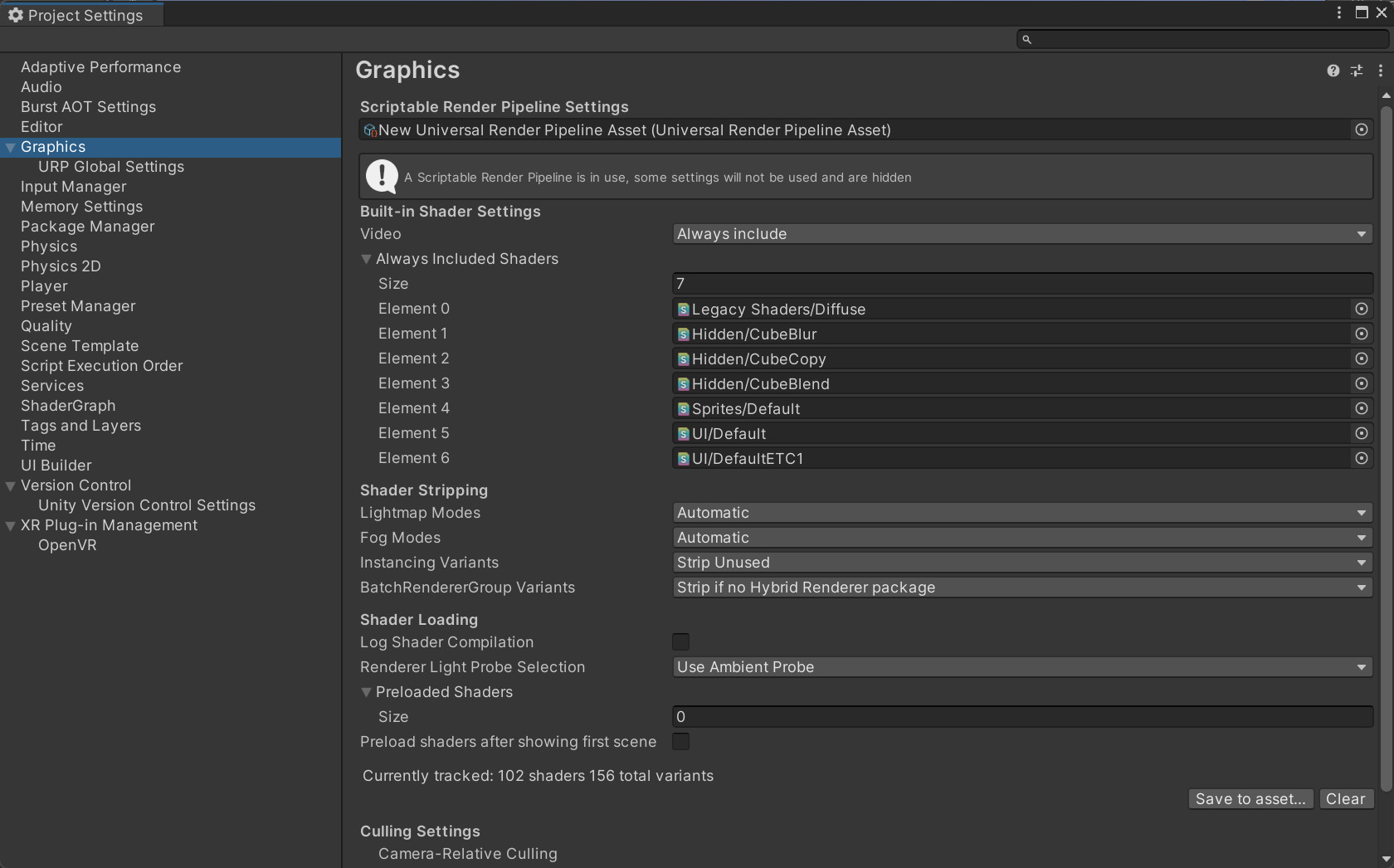
Task: Open object picker for Render Pipeline Asset
Action: [1362, 129]
